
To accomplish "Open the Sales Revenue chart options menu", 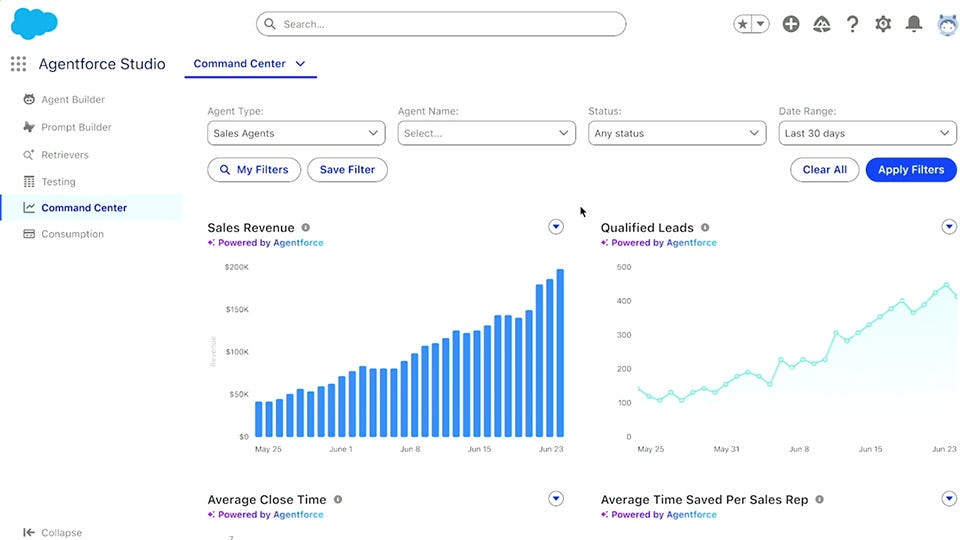I will (x=556, y=227).
